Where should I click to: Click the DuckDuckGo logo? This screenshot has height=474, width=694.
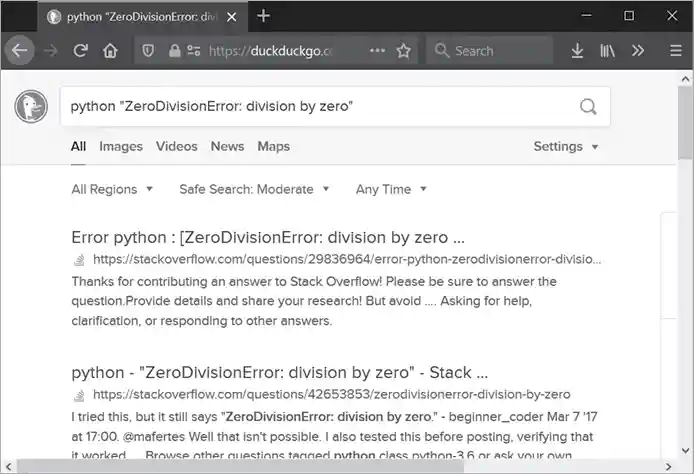tap(32, 106)
